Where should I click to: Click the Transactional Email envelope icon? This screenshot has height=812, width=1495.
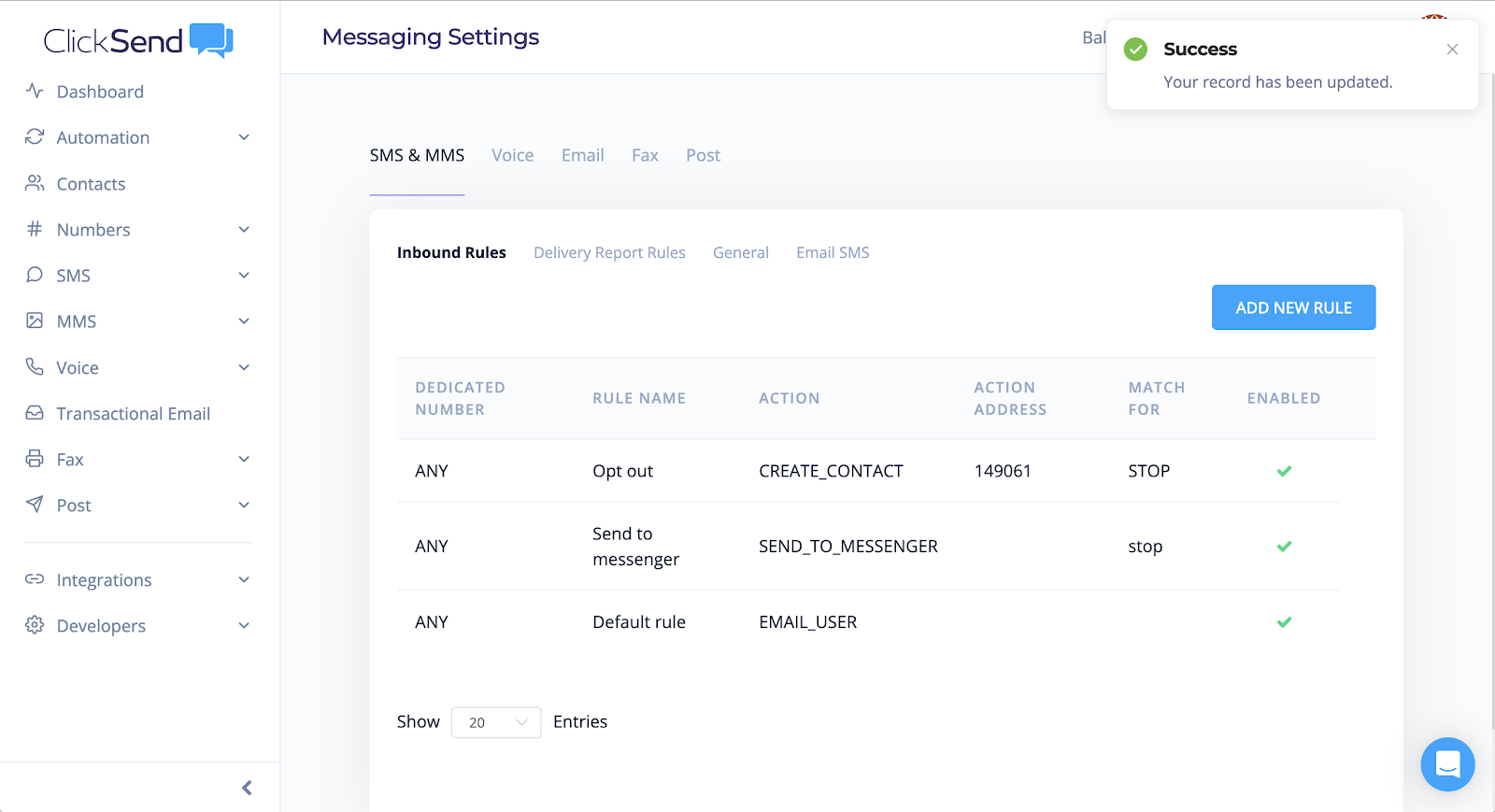click(35, 413)
